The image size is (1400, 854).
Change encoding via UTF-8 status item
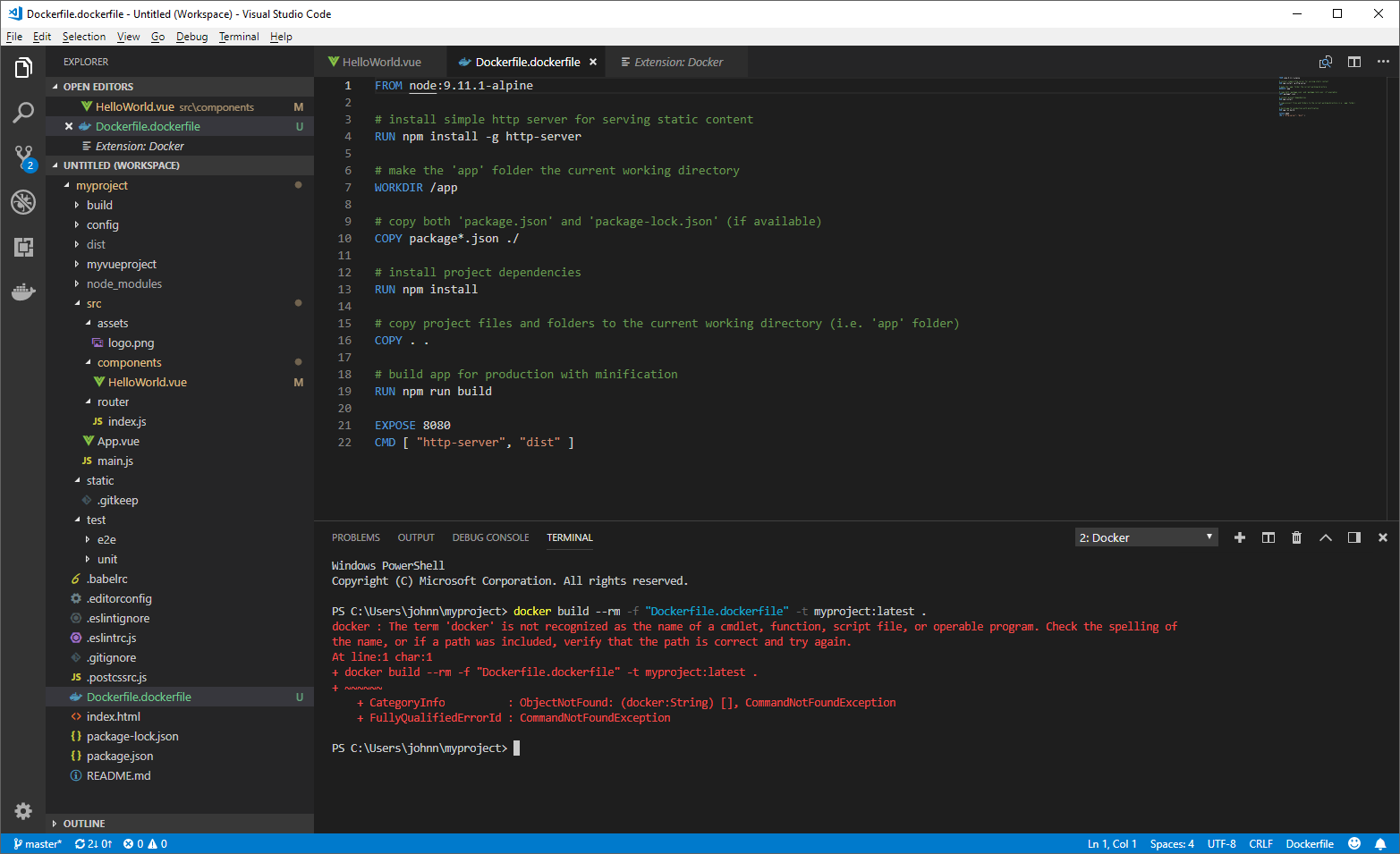1222,844
